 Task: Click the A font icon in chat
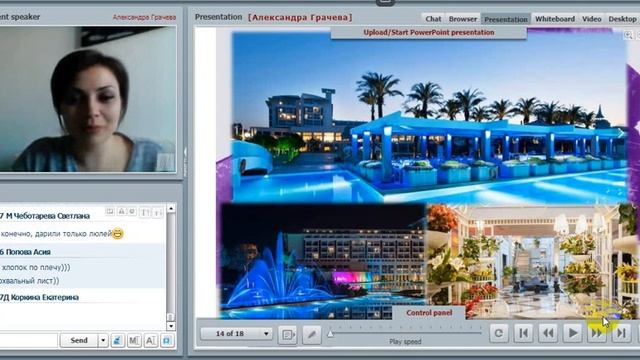(150, 340)
